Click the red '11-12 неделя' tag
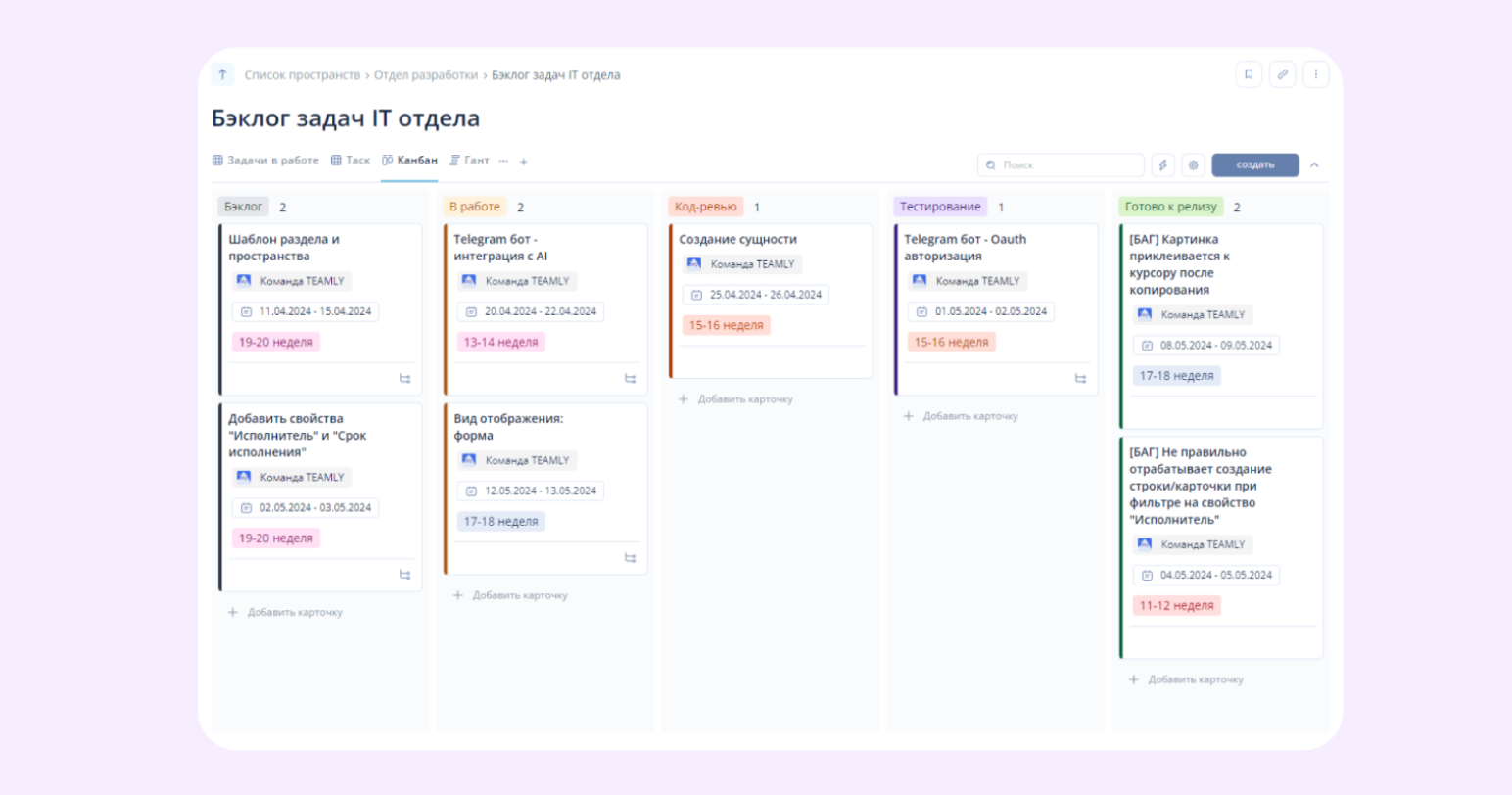The height and width of the screenshot is (795, 1512). (1176, 606)
